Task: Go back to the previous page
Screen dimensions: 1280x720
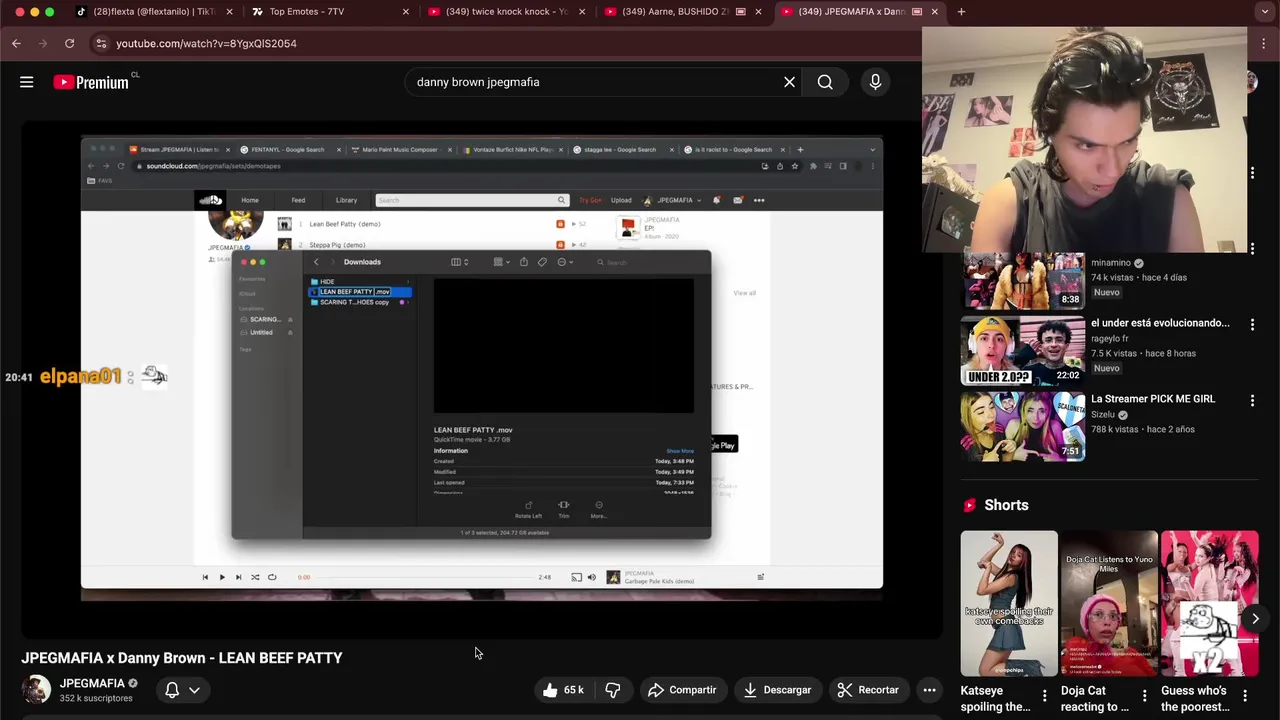Action: click(x=16, y=43)
